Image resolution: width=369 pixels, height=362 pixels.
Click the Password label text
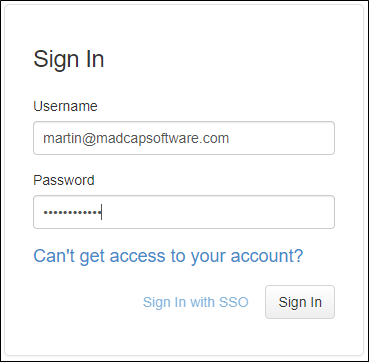(x=64, y=180)
